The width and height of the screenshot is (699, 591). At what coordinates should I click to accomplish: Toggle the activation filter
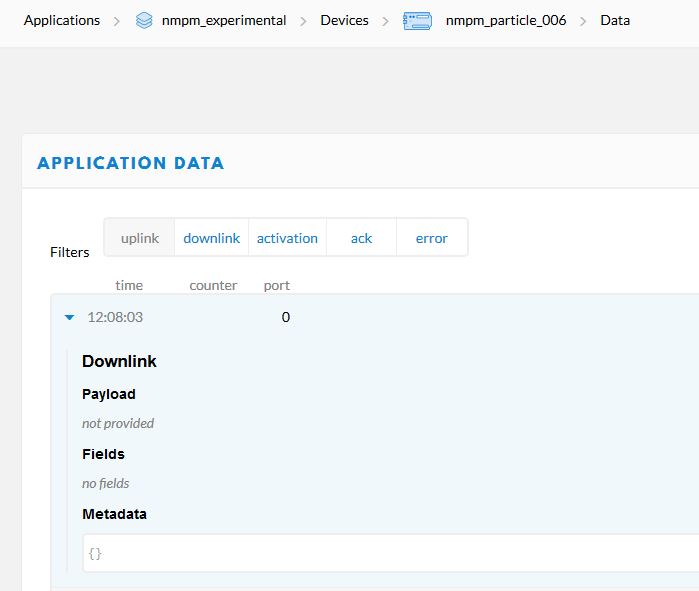click(287, 238)
